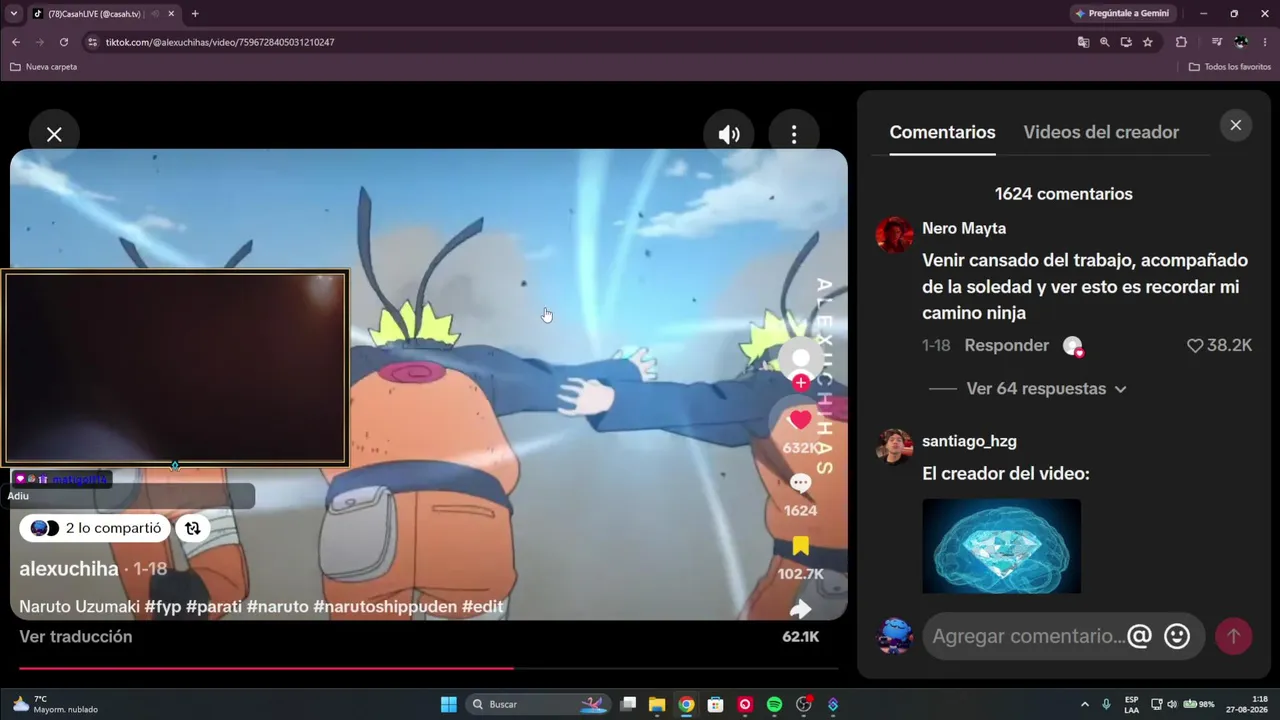1280x720 pixels.
Task: Open the alexuchiha profile link
Action: click(69, 569)
